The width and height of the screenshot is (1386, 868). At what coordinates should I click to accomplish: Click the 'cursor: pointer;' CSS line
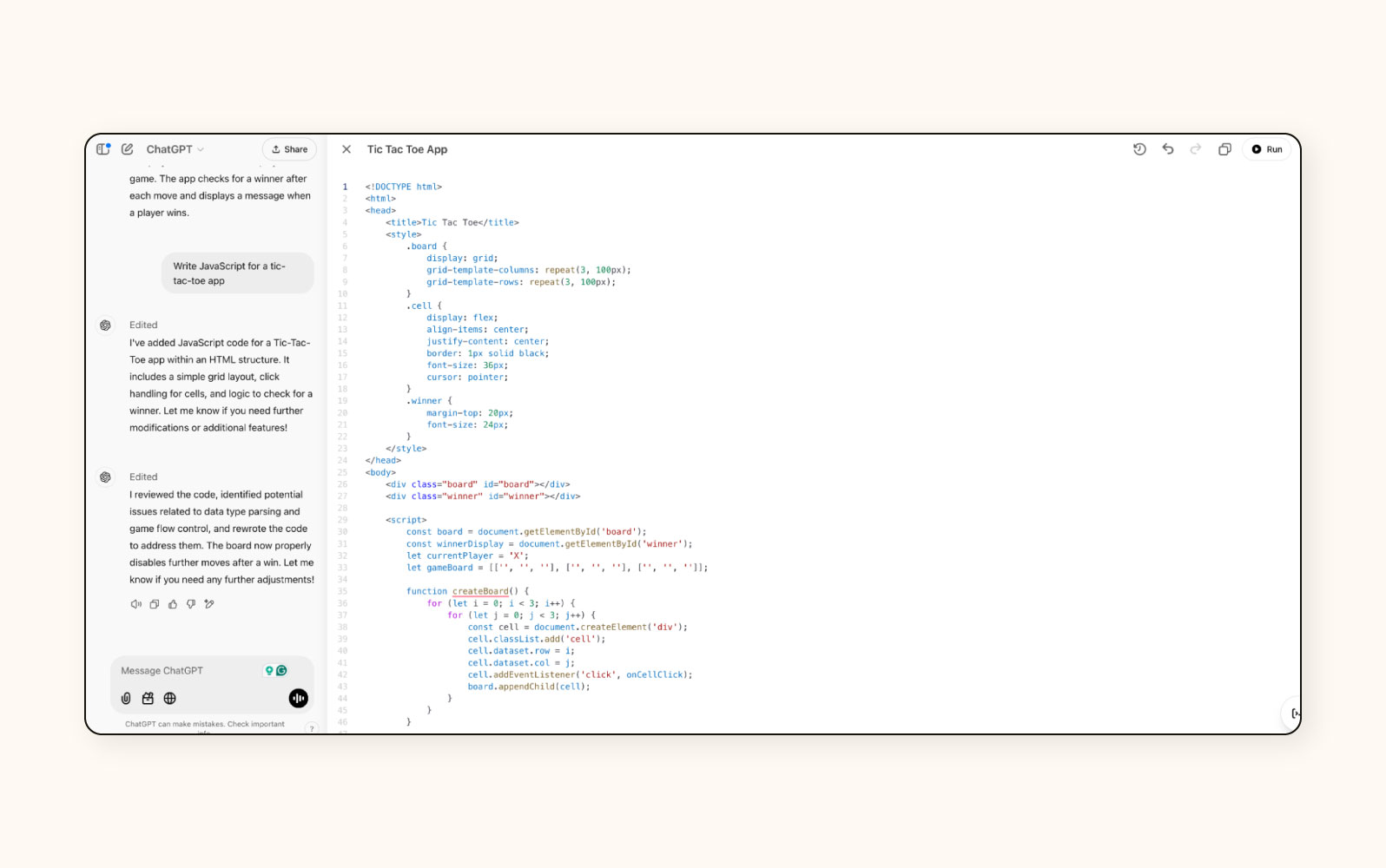(x=467, y=378)
